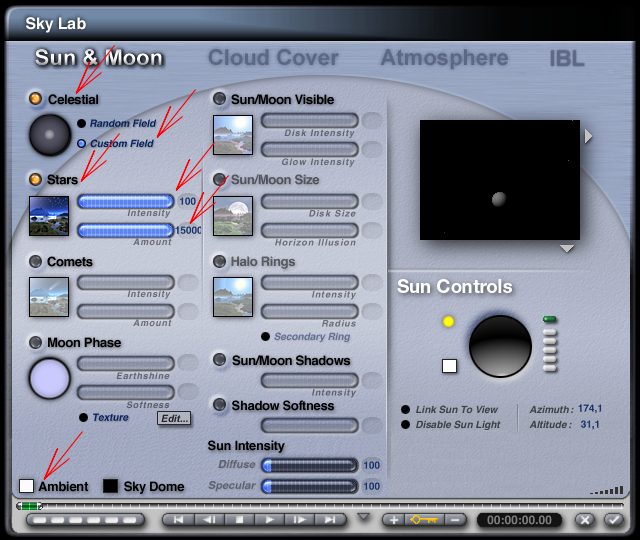The image size is (640, 540).
Task: Click the 00:00:00.00 timecode display
Action: tap(519, 520)
